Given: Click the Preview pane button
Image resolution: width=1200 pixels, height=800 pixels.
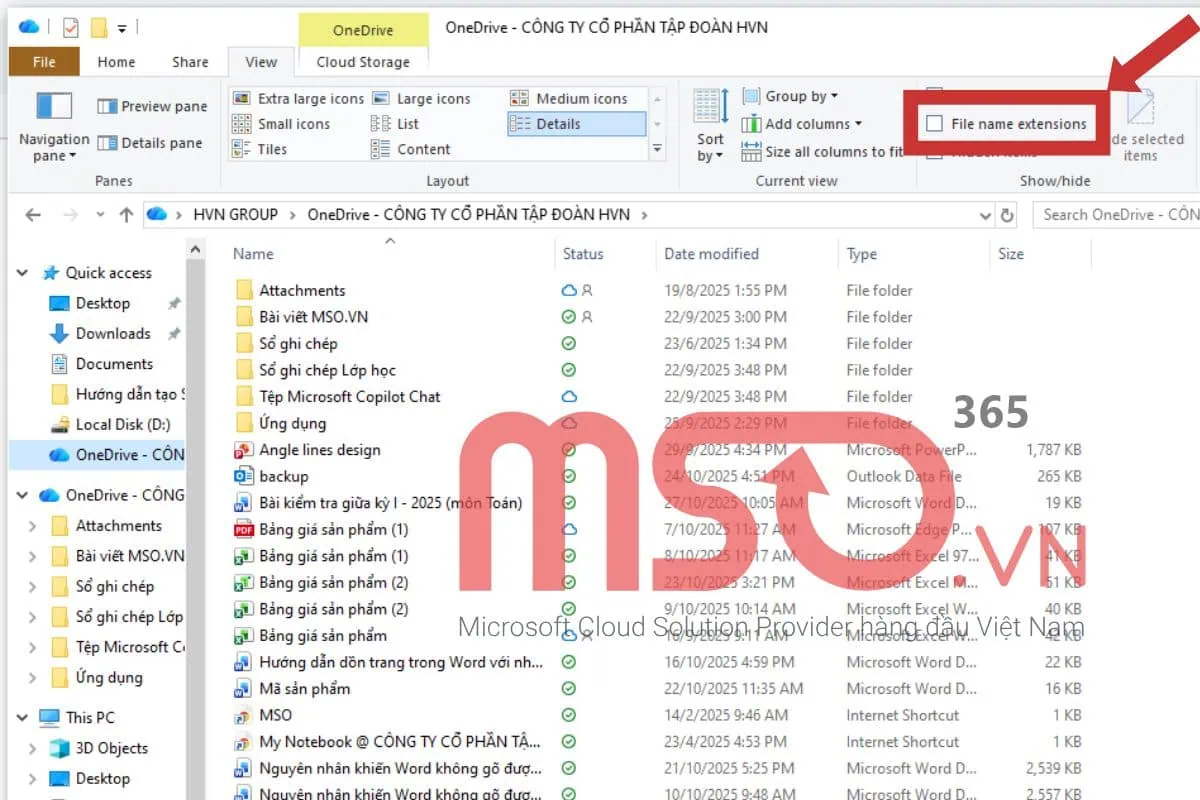Looking at the screenshot, I should pos(152,107).
